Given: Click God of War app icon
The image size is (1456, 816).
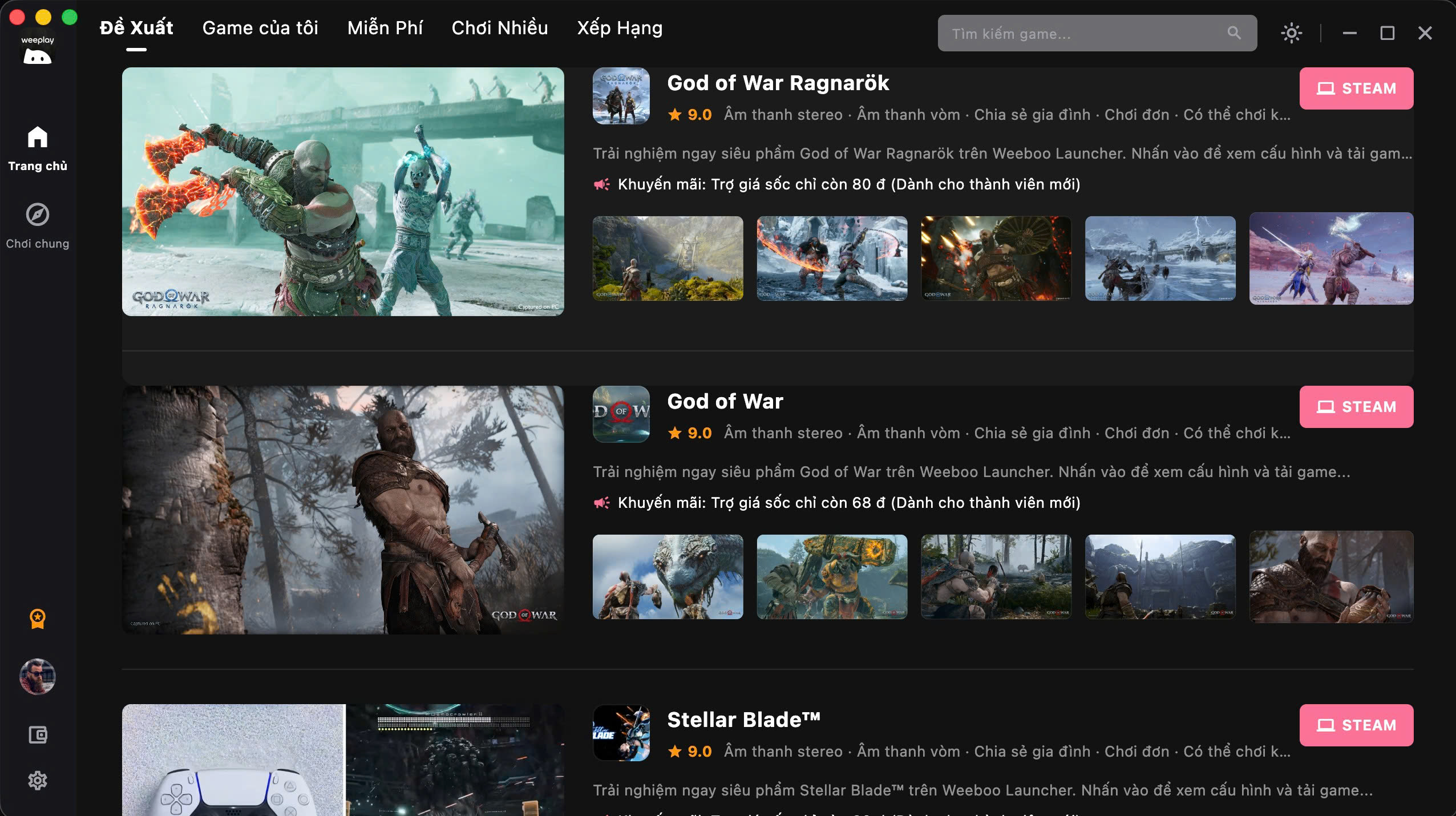Looking at the screenshot, I should point(621,414).
